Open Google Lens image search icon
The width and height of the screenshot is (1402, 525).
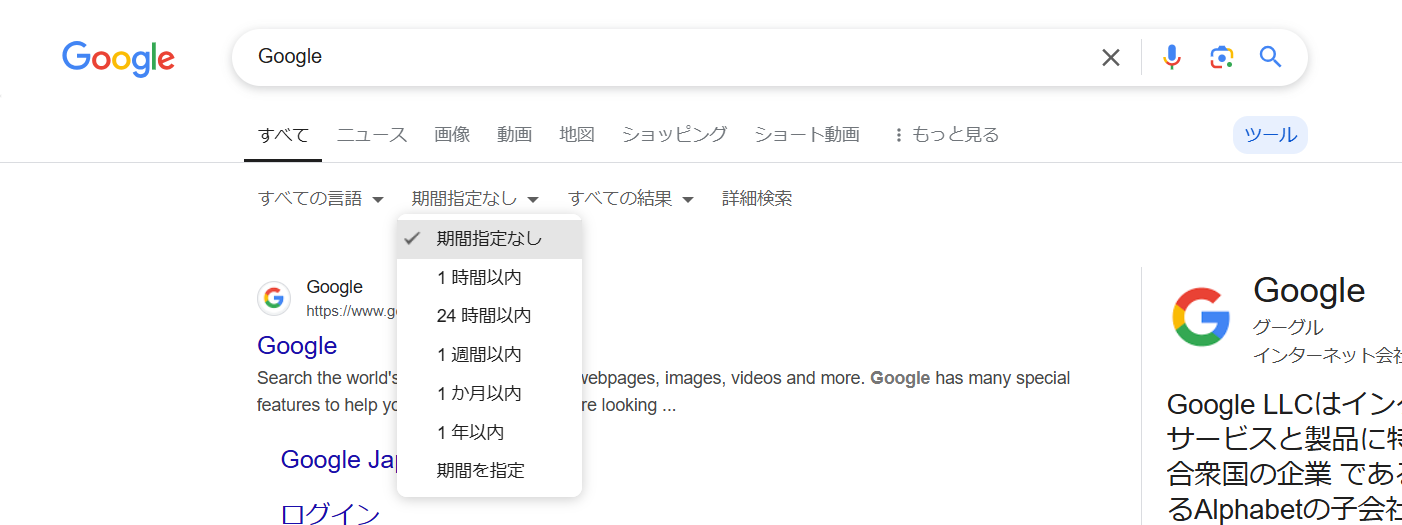pyautogui.click(x=1221, y=57)
